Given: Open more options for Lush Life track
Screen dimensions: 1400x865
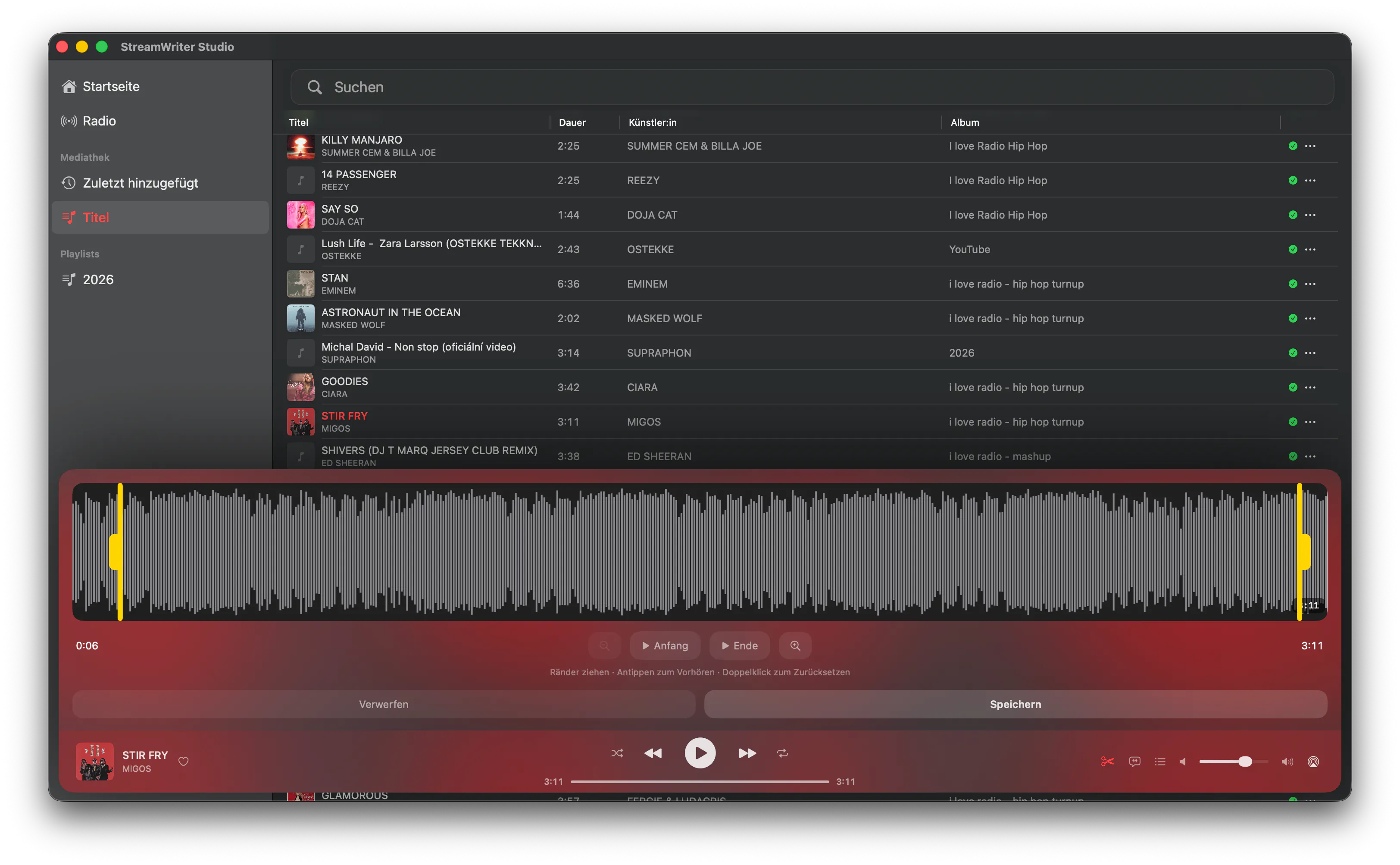Looking at the screenshot, I should 1310,249.
